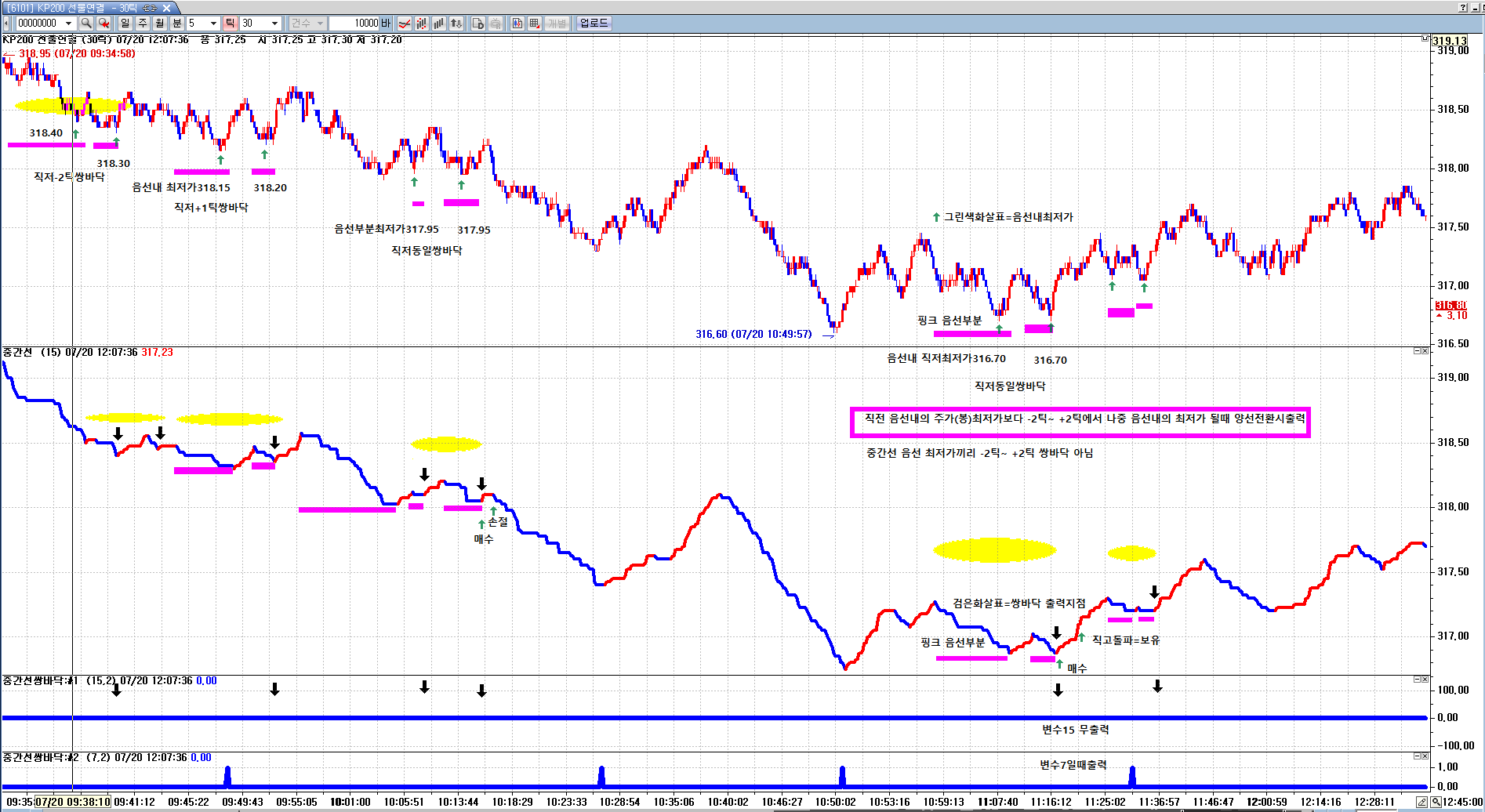Click the chart settings document icon
This screenshot has height=812, width=1485.
pyautogui.click(x=478, y=24)
